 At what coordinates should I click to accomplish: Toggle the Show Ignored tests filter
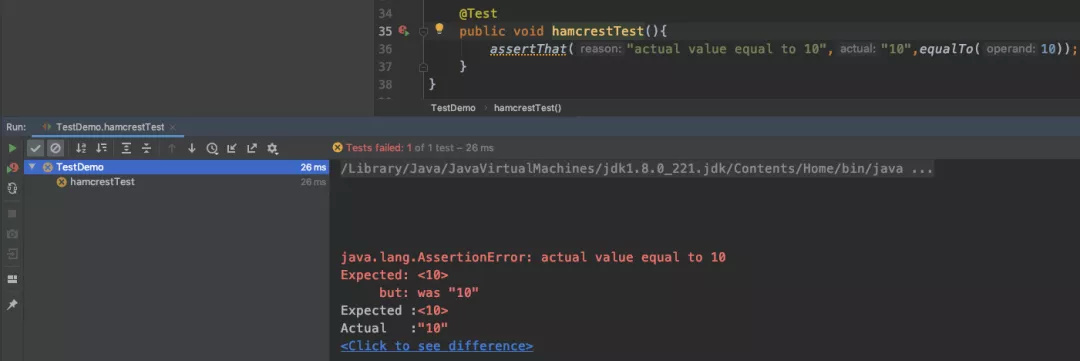tap(55, 148)
